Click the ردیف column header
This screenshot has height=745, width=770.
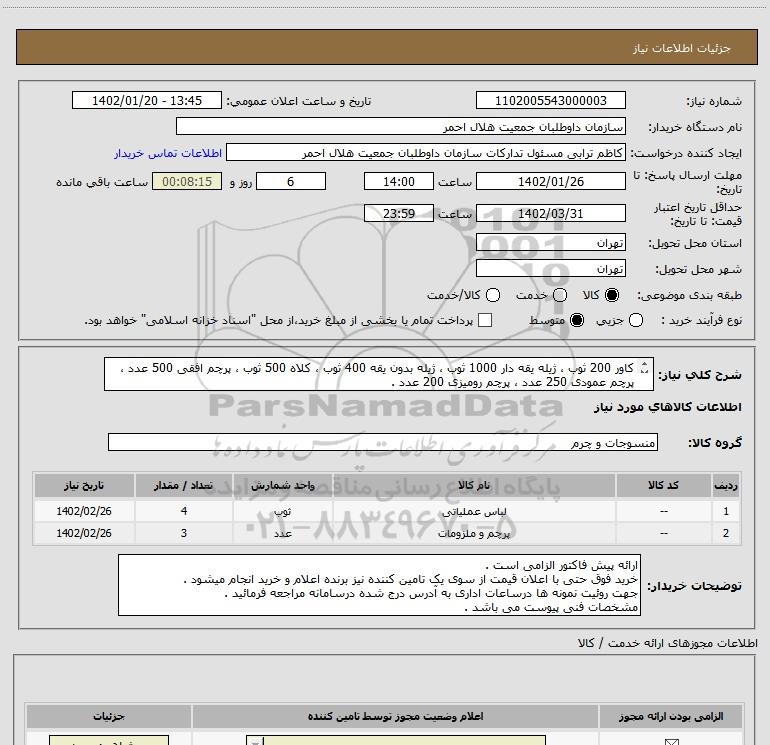pyautogui.click(x=726, y=485)
